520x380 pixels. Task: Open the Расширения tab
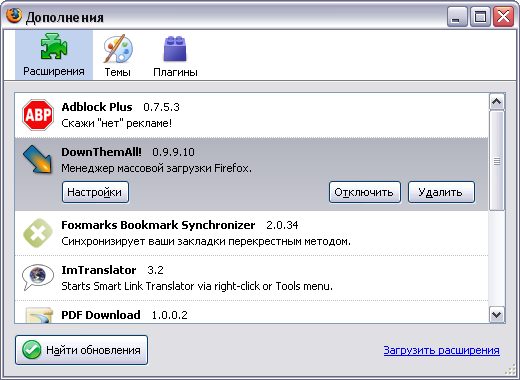click(54, 55)
